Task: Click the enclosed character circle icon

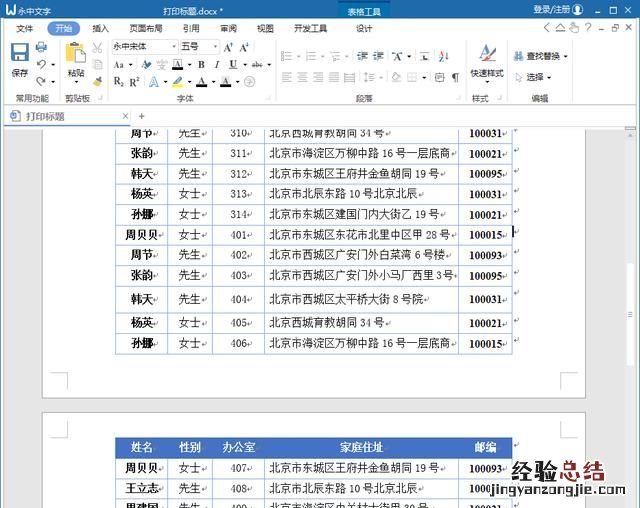Action: pos(249,82)
